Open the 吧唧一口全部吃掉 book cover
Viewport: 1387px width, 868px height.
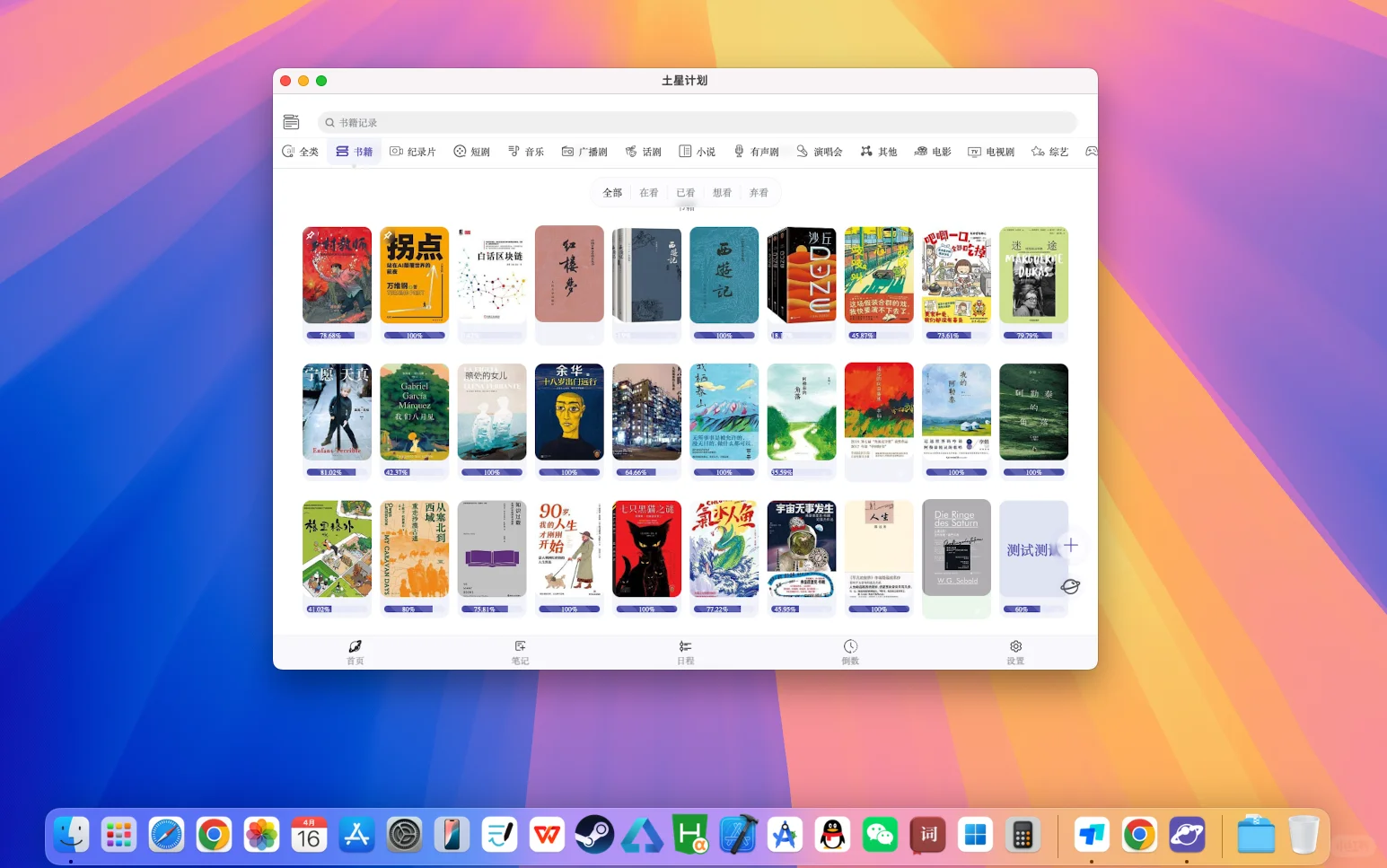(x=957, y=275)
